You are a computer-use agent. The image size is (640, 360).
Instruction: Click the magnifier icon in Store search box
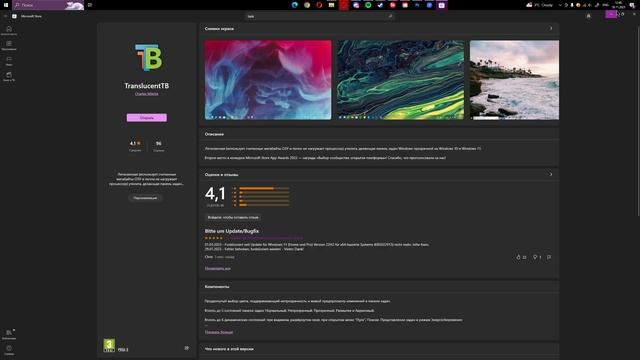390,16
